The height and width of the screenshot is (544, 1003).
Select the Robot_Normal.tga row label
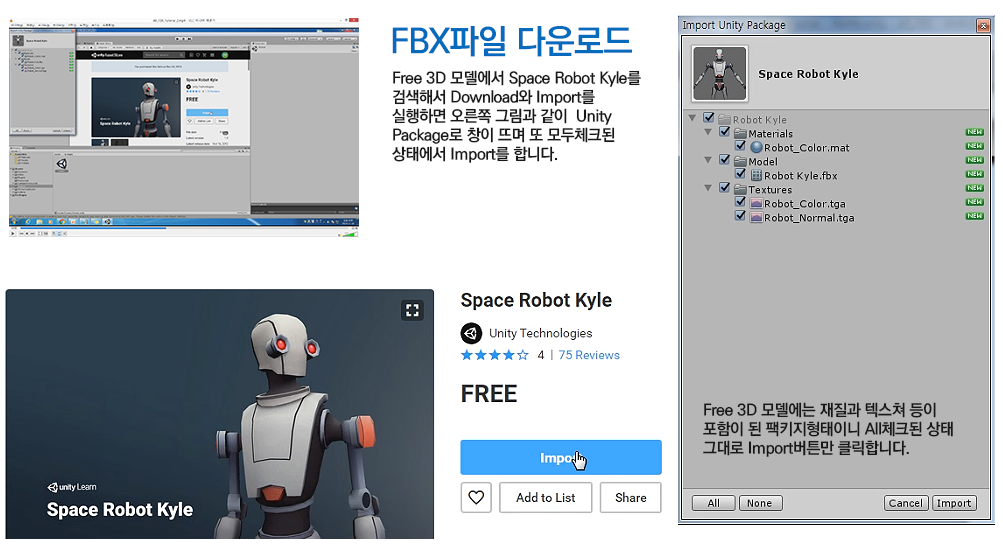809,218
